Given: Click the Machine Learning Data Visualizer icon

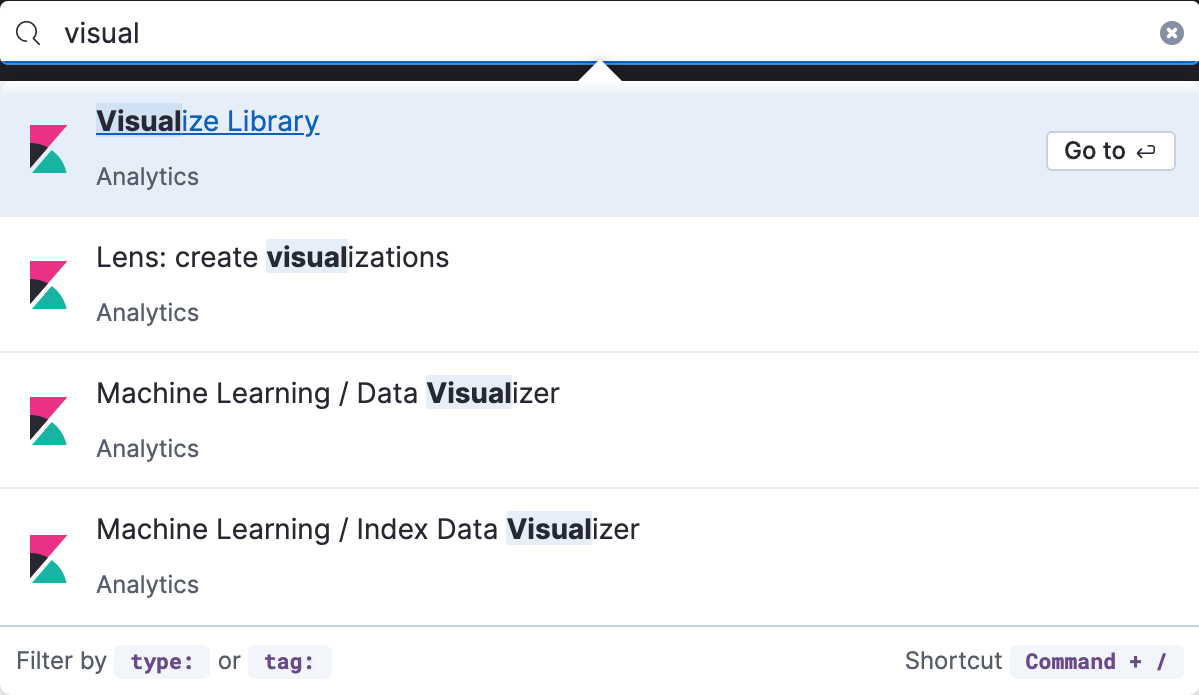Looking at the screenshot, I should coord(48,420).
